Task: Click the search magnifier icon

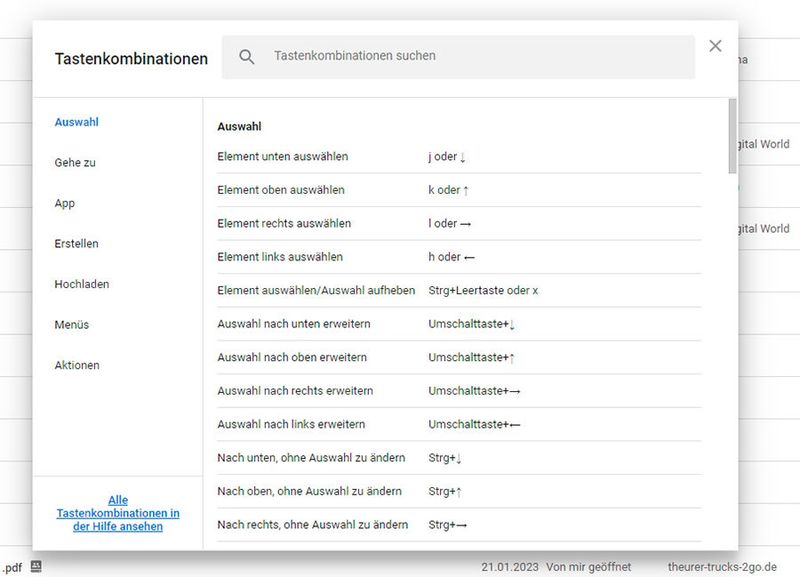Action: (x=246, y=56)
